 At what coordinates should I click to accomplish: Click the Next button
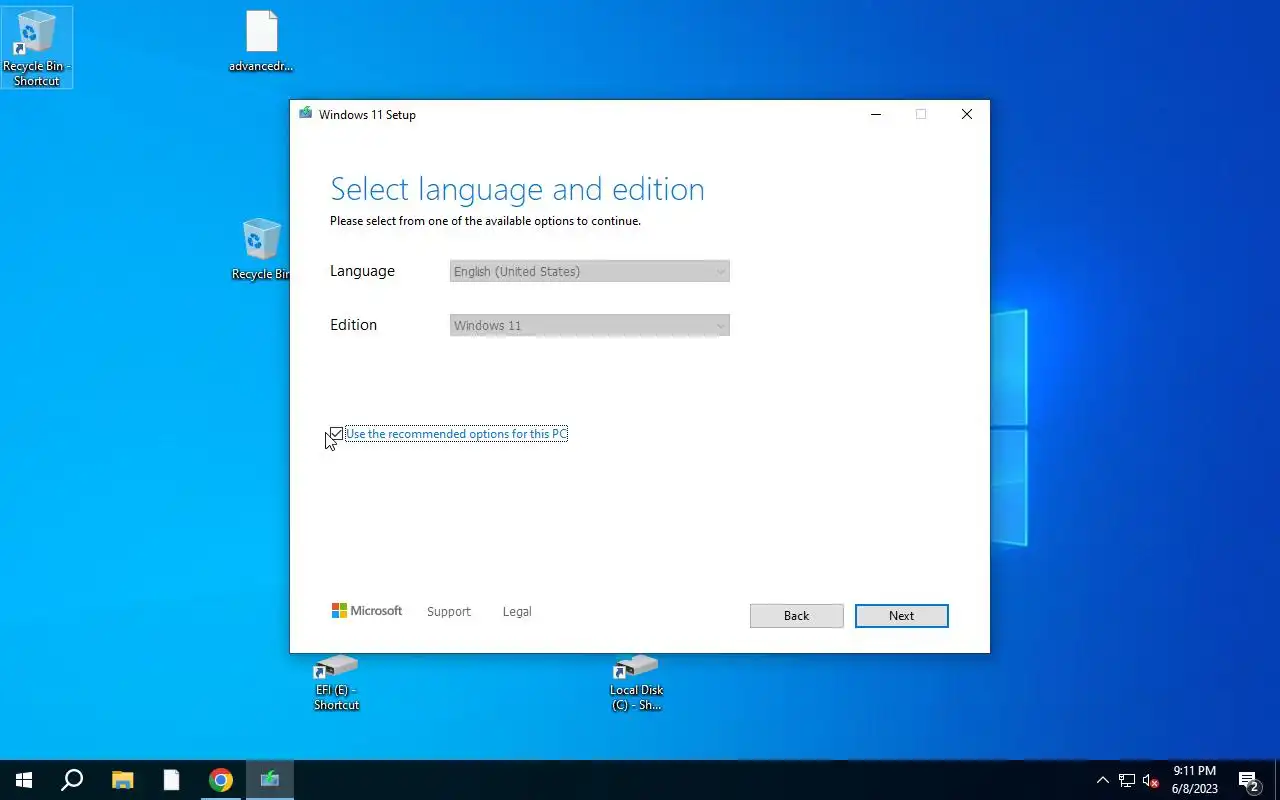[x=901, y=616]
